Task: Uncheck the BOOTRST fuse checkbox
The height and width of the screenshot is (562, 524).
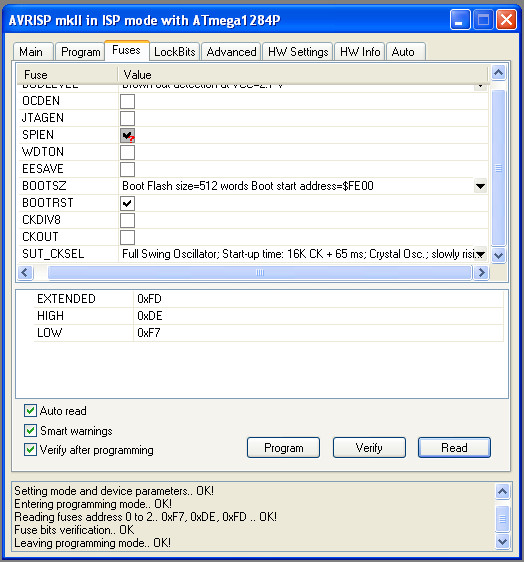Action: tap(127, 203)
